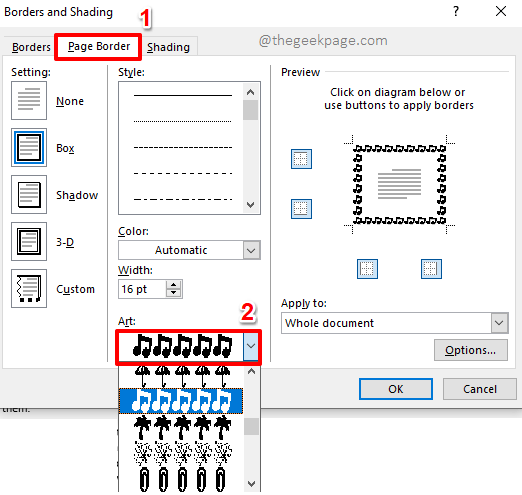Choose the Box border setting icon
Image resolution: width=522 pixels, height=495 pixels.
[x=29, y=147]
